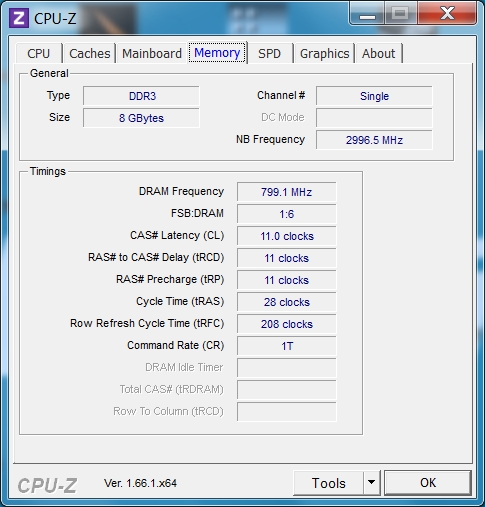Click the Channel # field showing Single
This screenshot has width=485, height=507.
(x=374, y=96)
